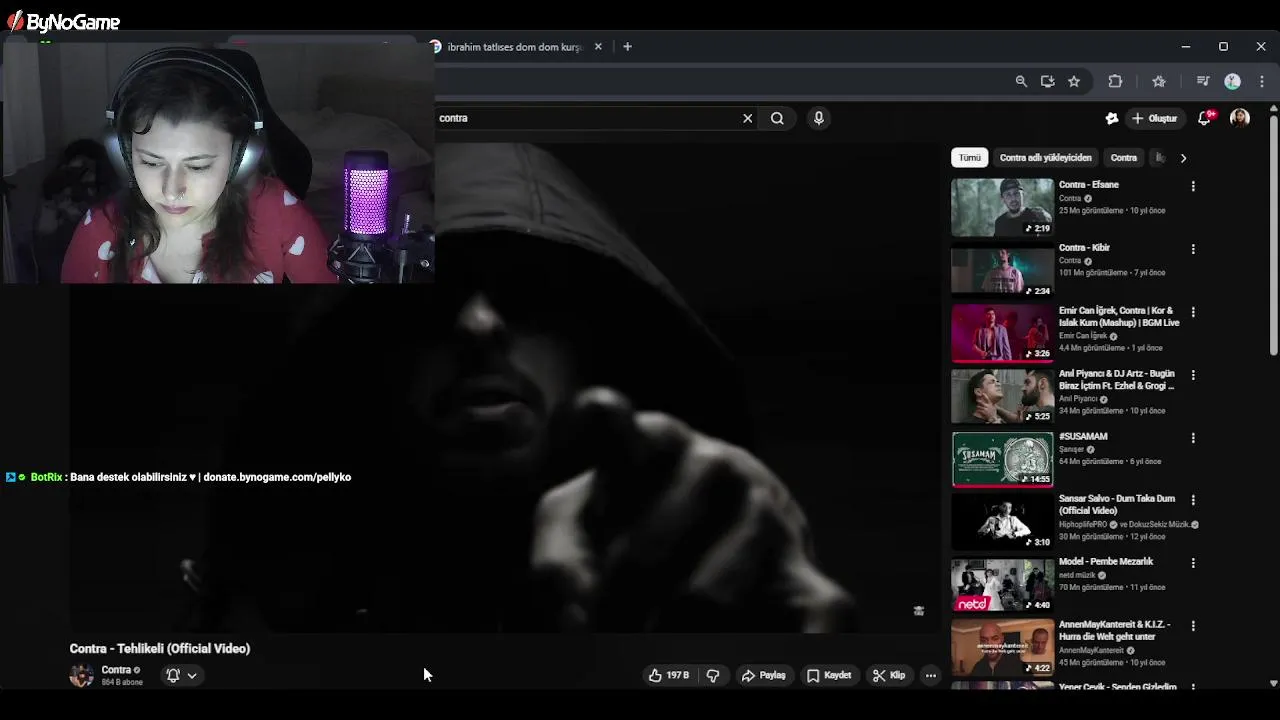This screenshot has height=720, width=1280.
Task: Click the BotRix donate chat message
Action: (x=179, y=477)
